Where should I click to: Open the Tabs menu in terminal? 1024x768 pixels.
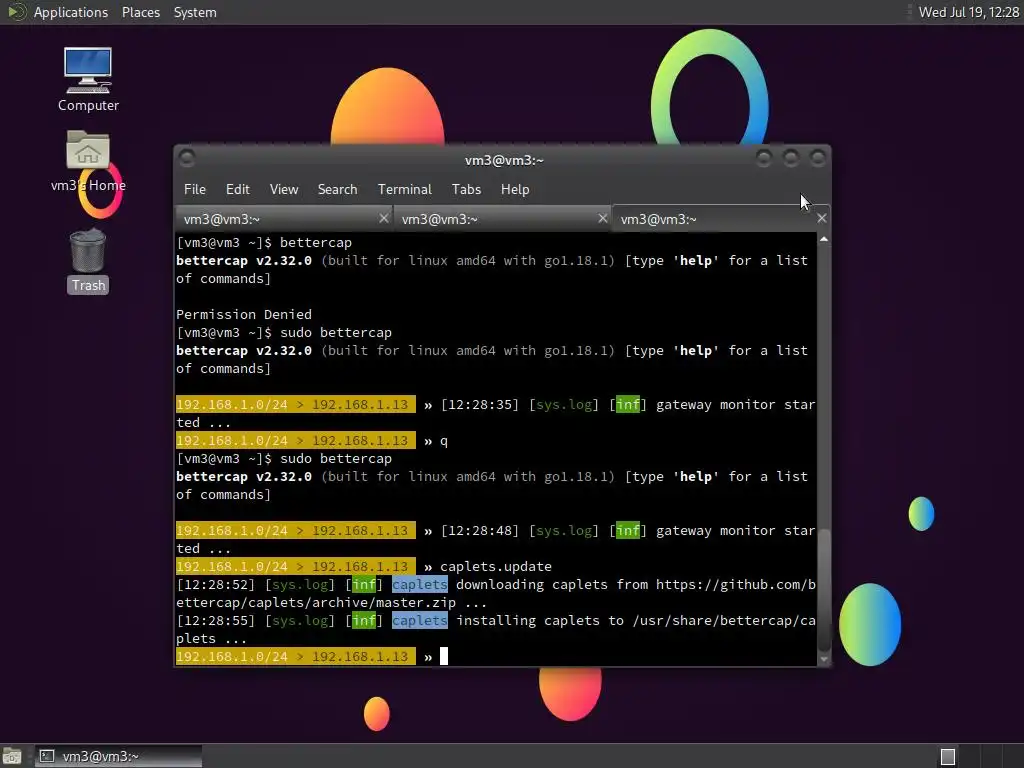466,189
